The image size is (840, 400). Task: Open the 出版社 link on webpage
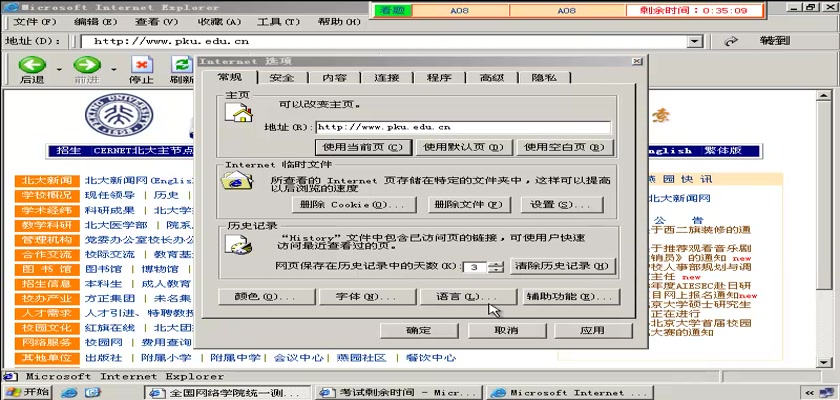click(103, 358)
